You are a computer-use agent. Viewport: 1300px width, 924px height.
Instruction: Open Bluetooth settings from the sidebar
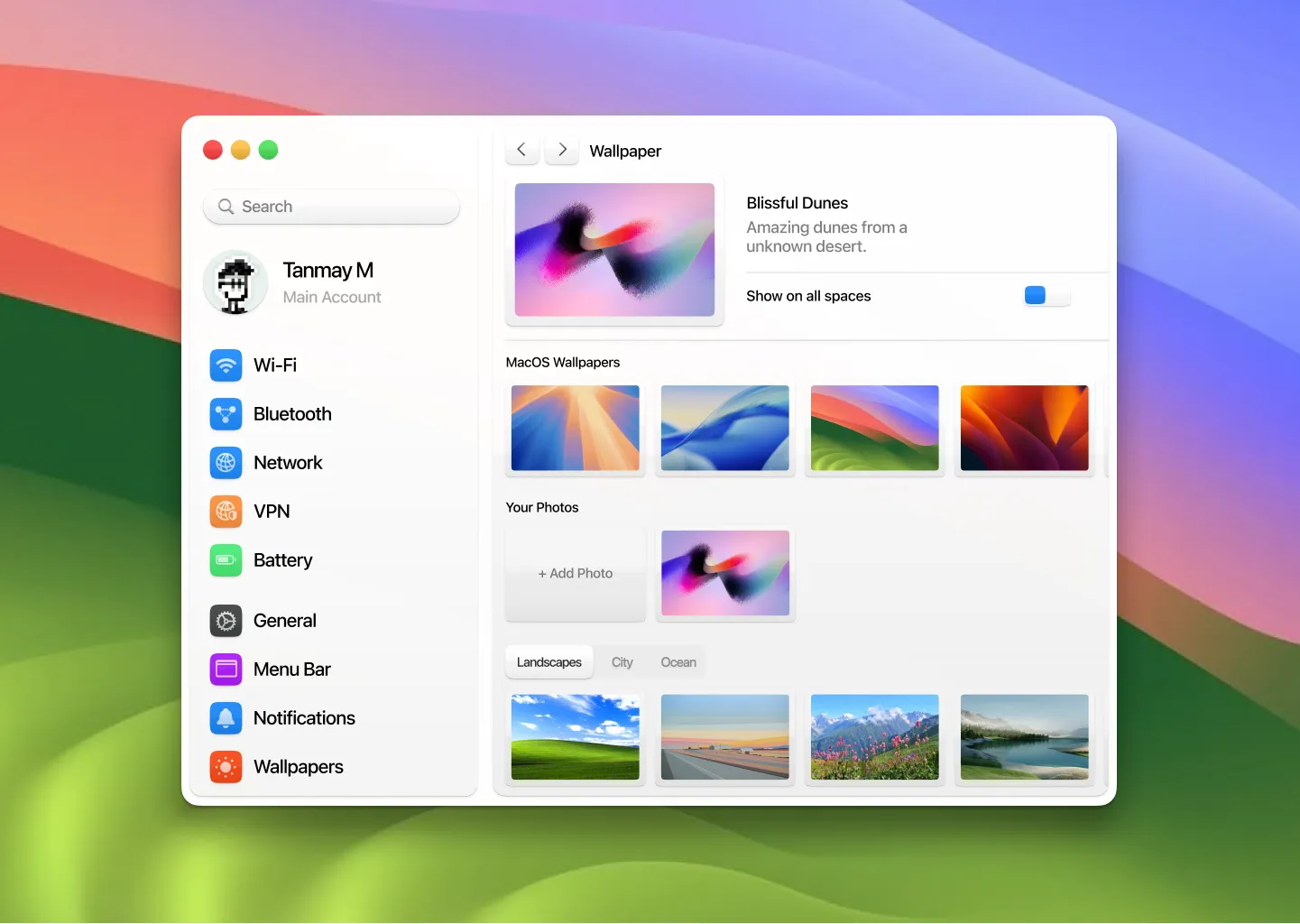226,414
